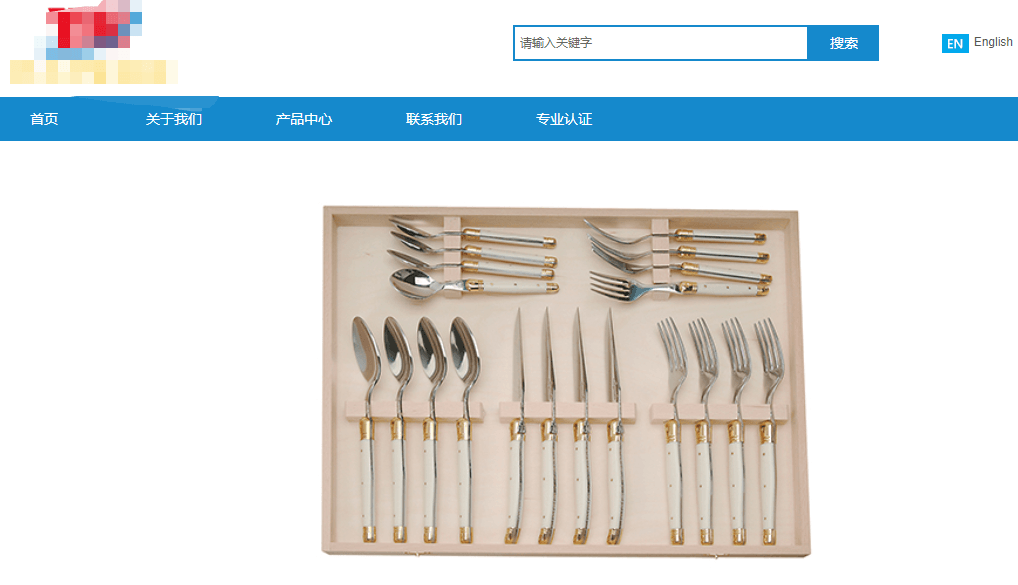Click the rightmost dinner fork in the box
This screenshot has height=585, width=1018.
pyautogui.click(x=769, y=430)
